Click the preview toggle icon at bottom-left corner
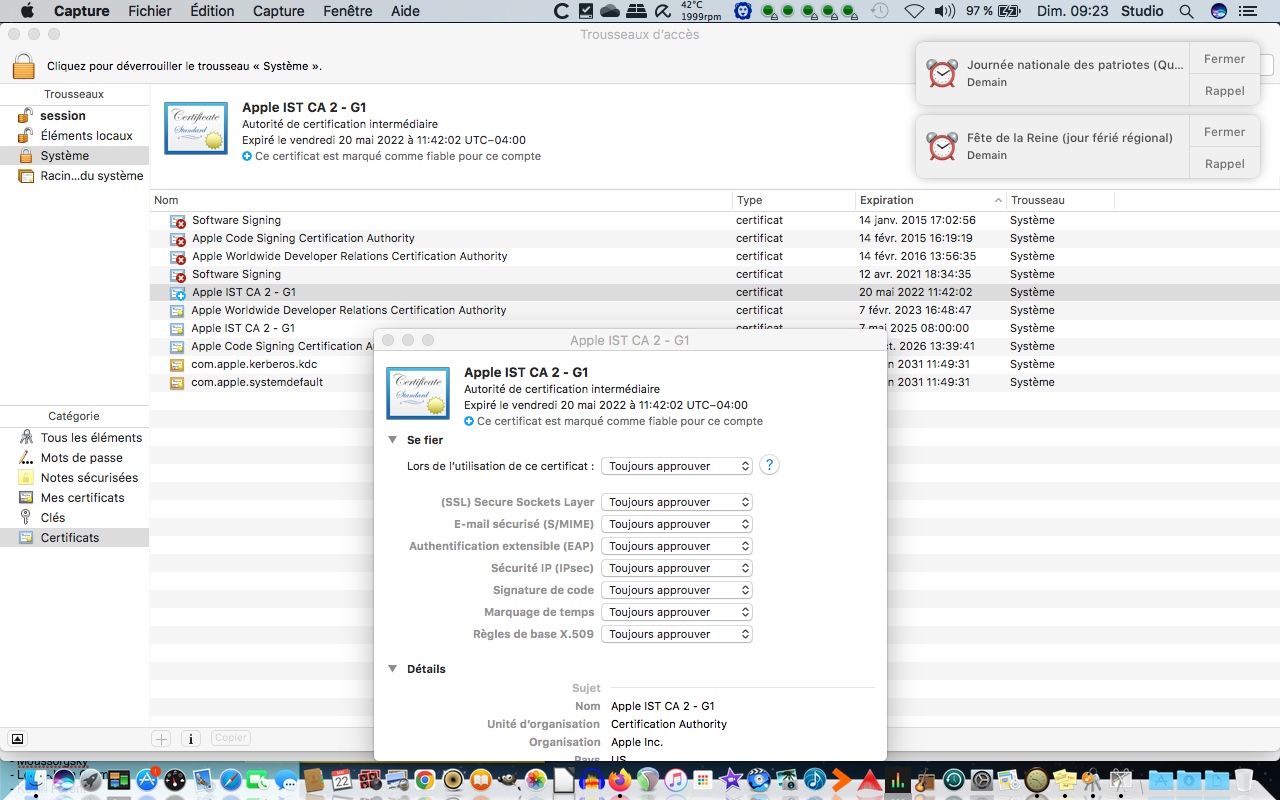1280x800 pixels. pyautogui.click(x=17, y=738)
